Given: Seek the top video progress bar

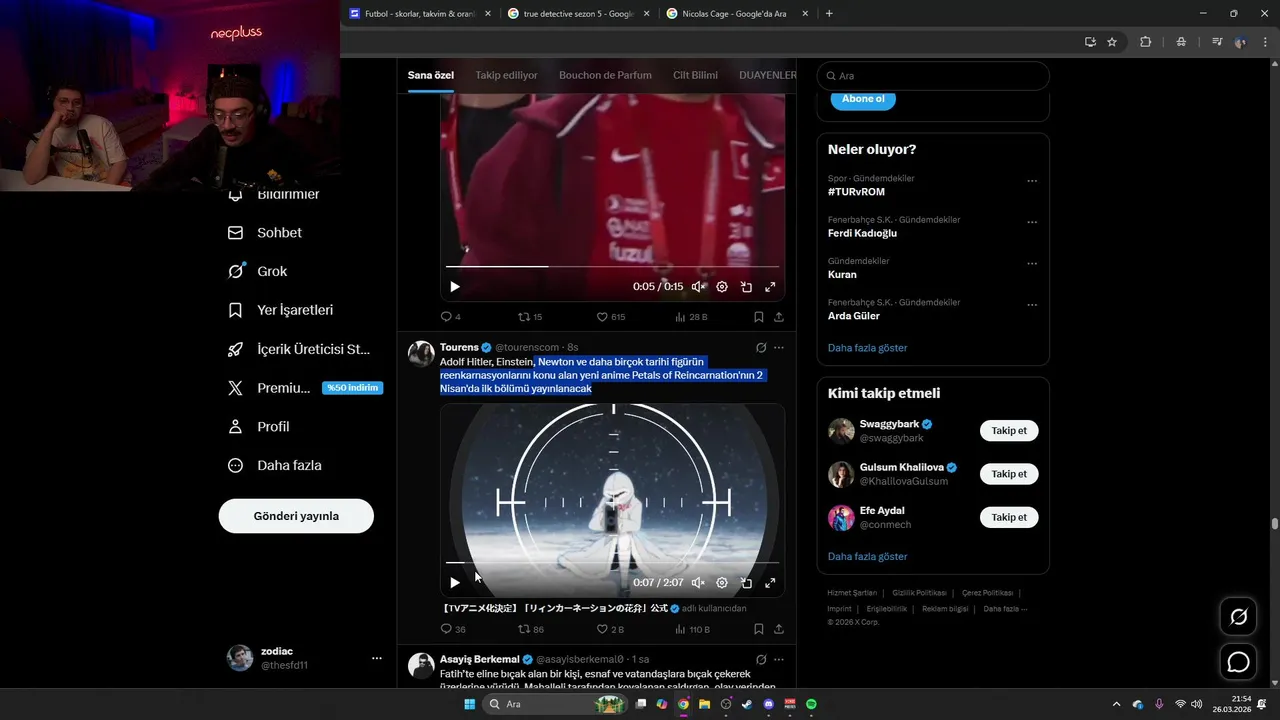Looking at the screenshot, I should click(x=612, y=267).
